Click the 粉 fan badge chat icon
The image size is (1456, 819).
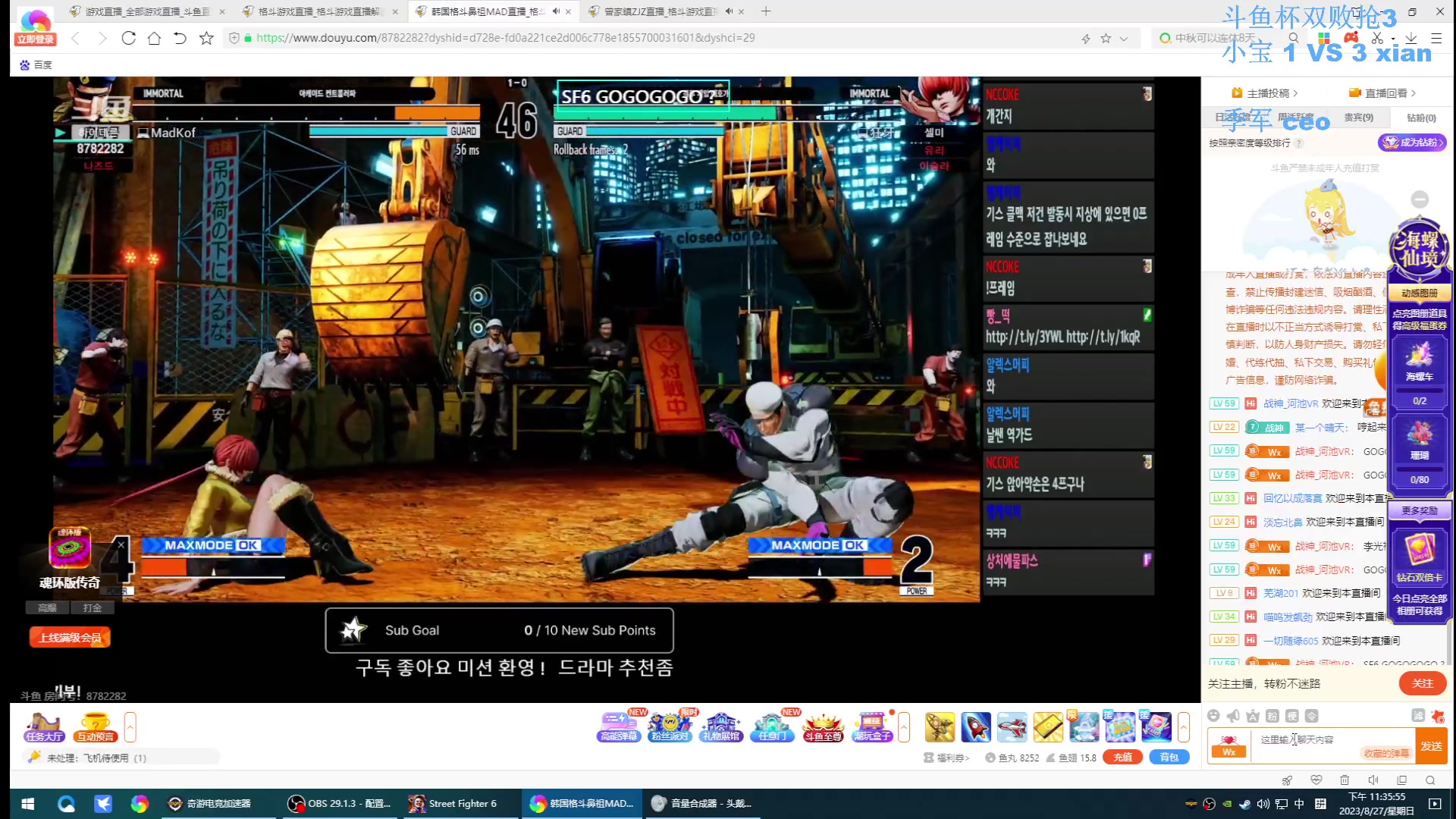1272,716
